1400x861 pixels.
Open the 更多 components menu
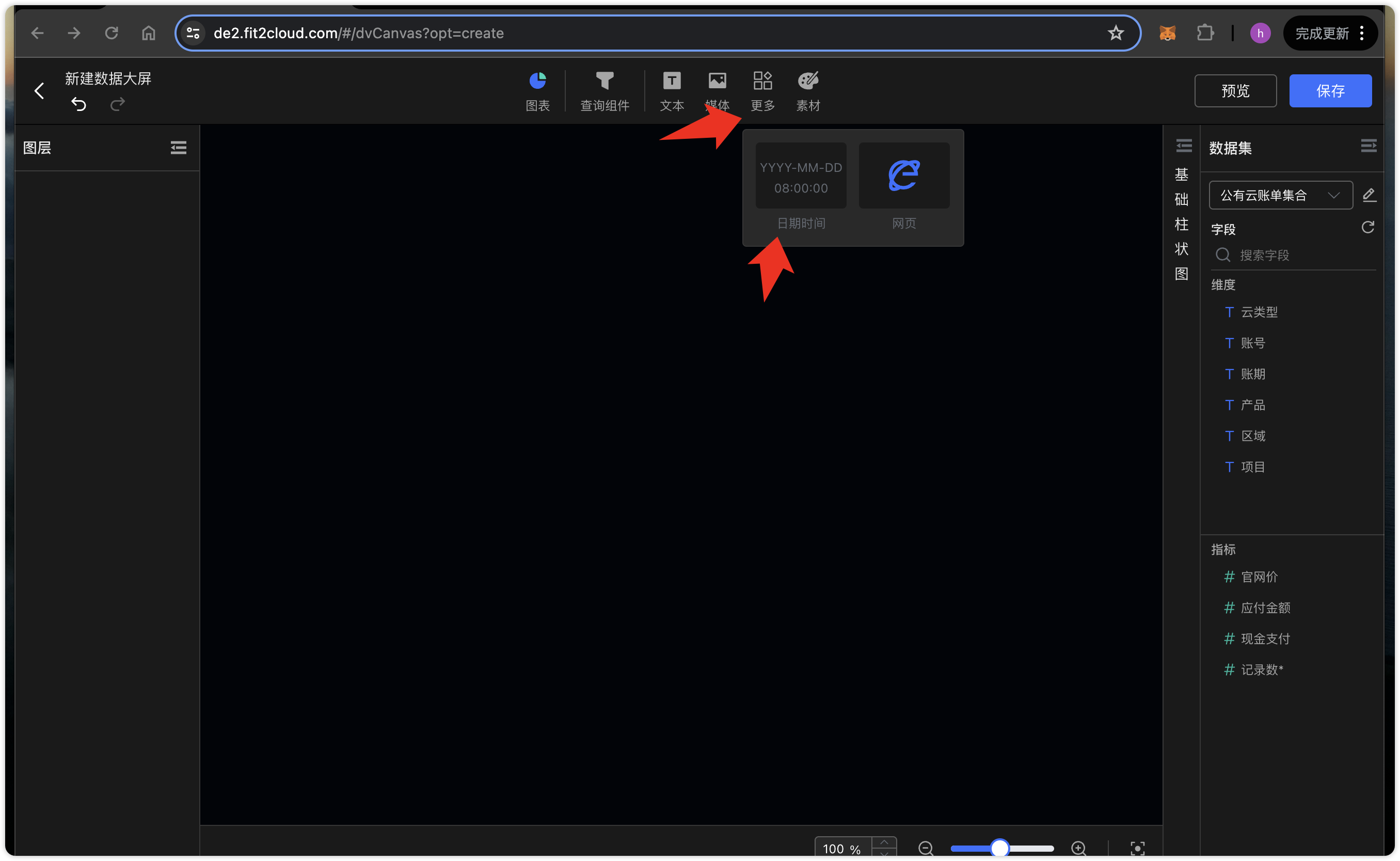(x=762, y=91)
